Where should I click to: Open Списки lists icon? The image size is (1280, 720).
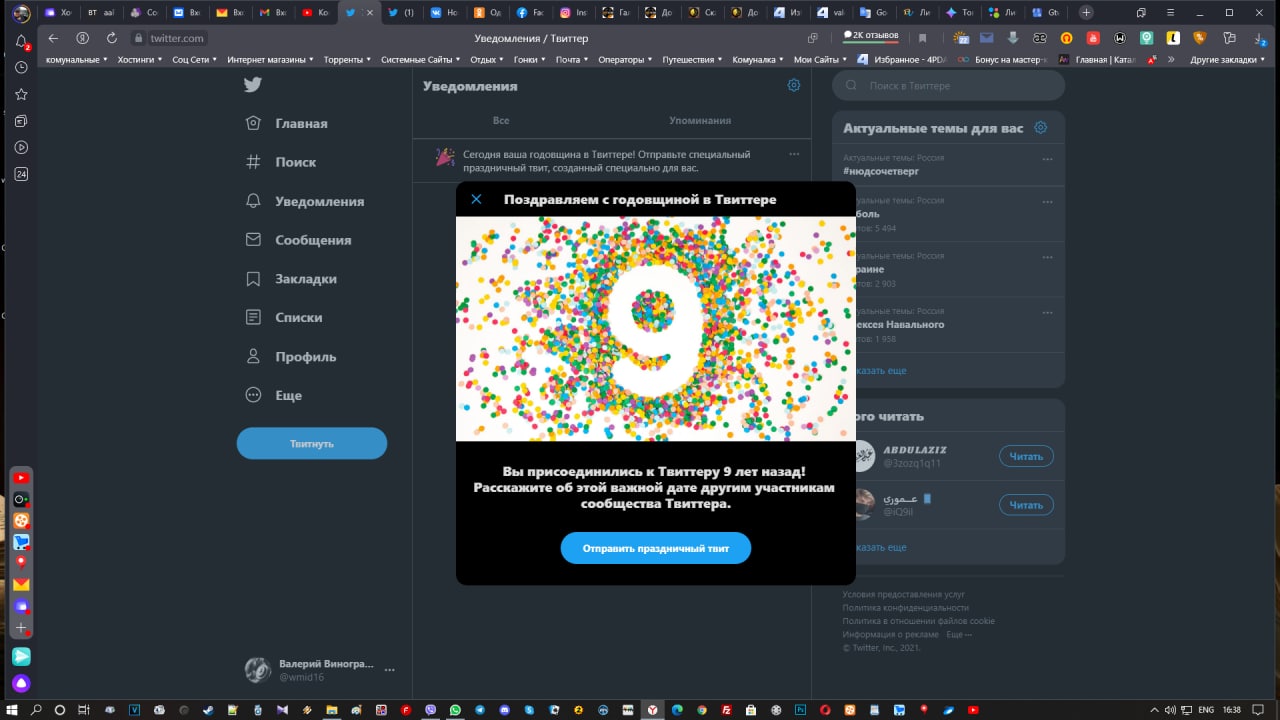(254, 317)
